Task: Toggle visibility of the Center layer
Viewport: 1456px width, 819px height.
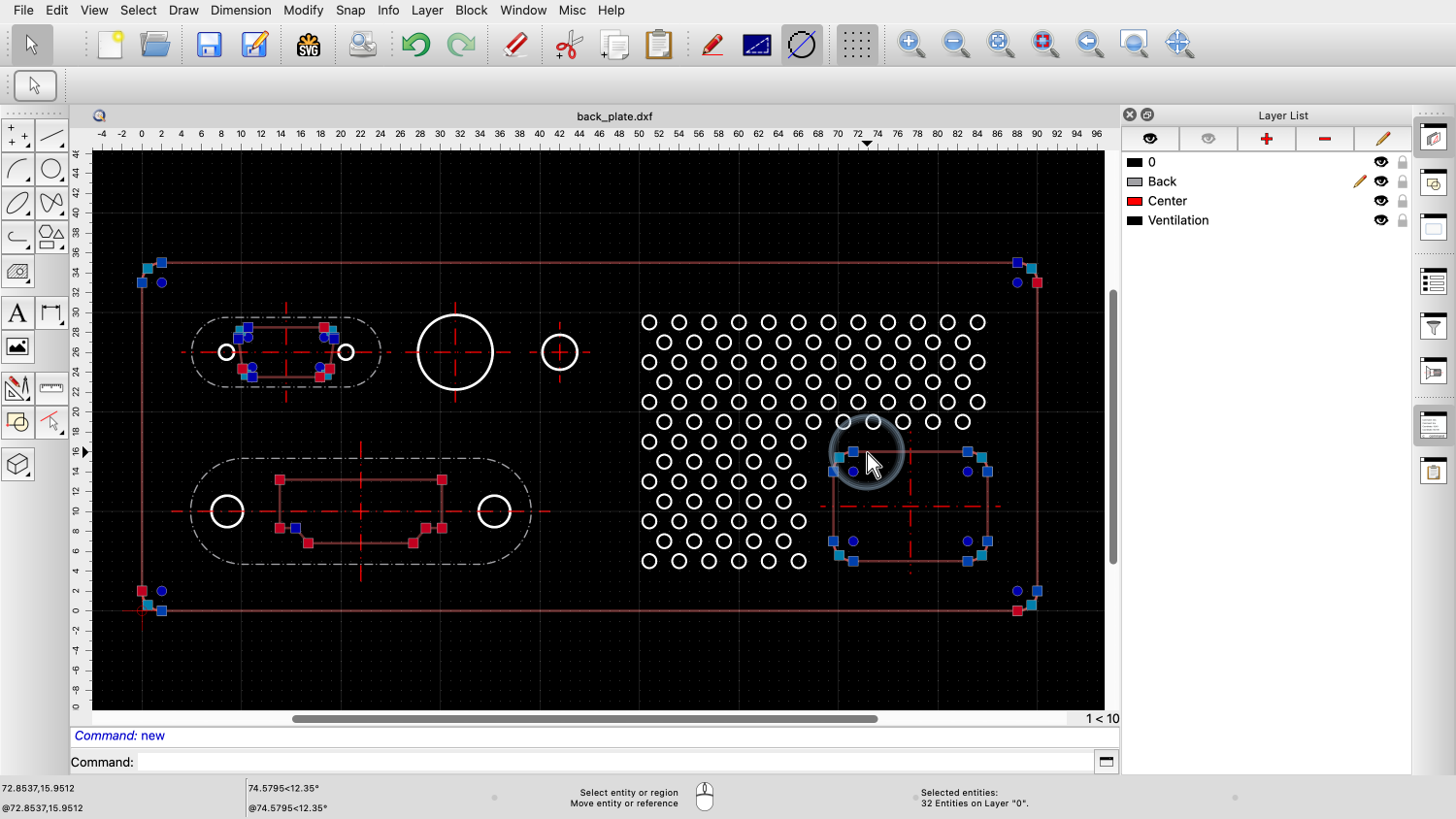Action: [x=1380, y=201]
